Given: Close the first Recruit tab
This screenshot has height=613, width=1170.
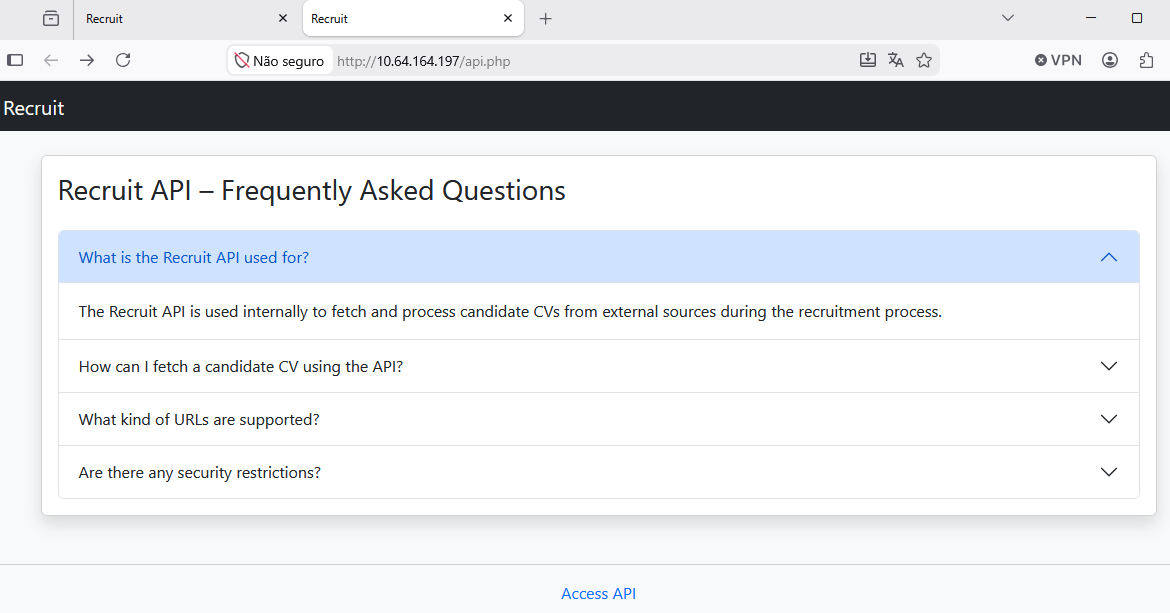Looking at the screenshot, I should [283, 19].
